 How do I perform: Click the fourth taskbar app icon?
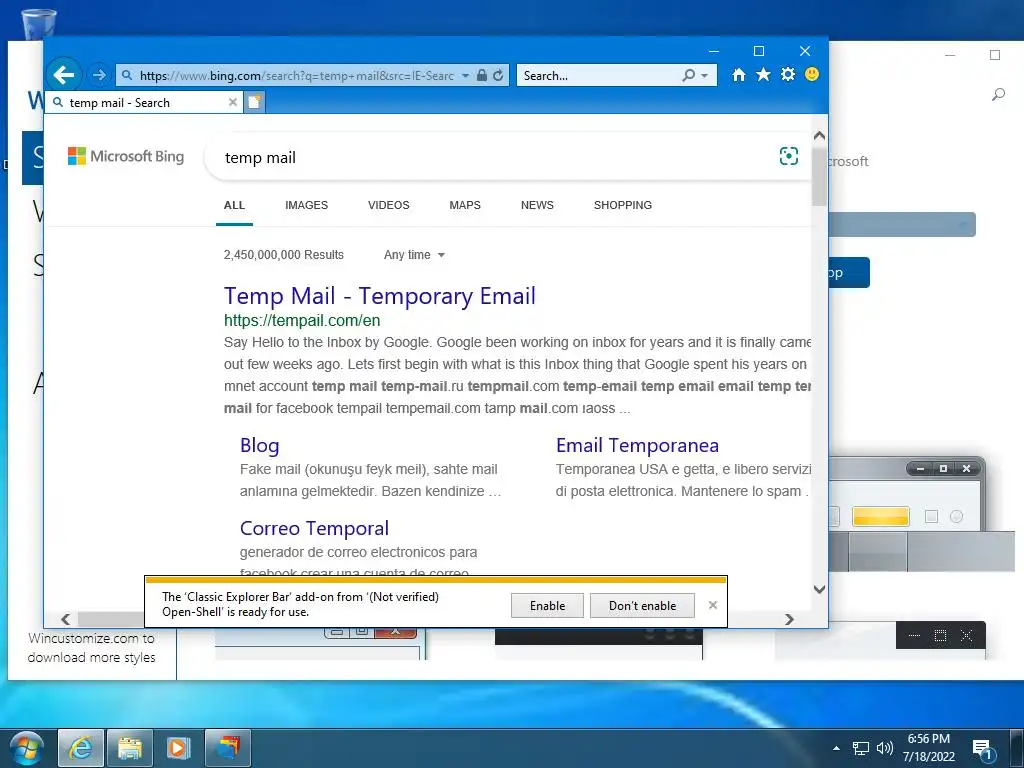228,748
